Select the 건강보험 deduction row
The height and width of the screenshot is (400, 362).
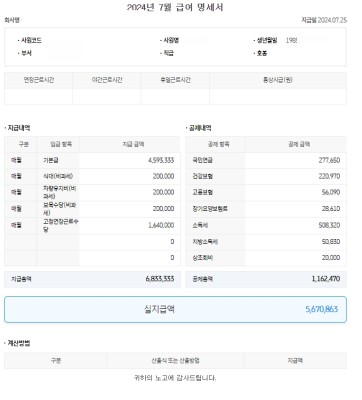[x=266, y=176]
